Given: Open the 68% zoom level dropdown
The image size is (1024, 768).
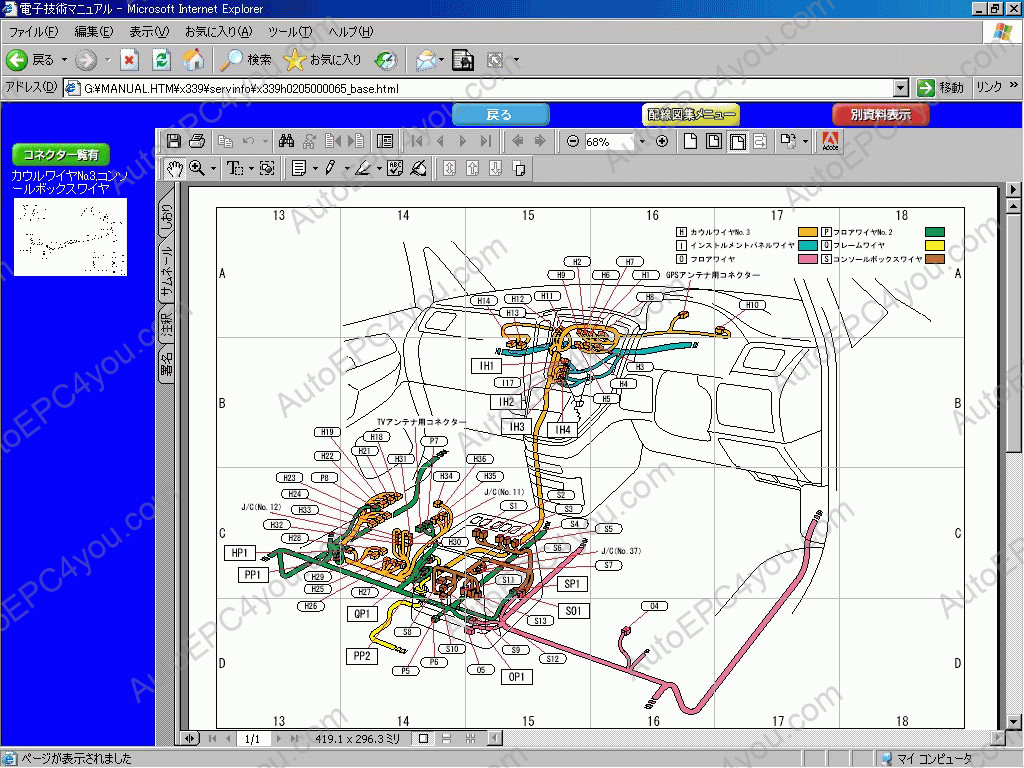Looking at the screenshot, I should pyautogui.click(x=642, y=140).
